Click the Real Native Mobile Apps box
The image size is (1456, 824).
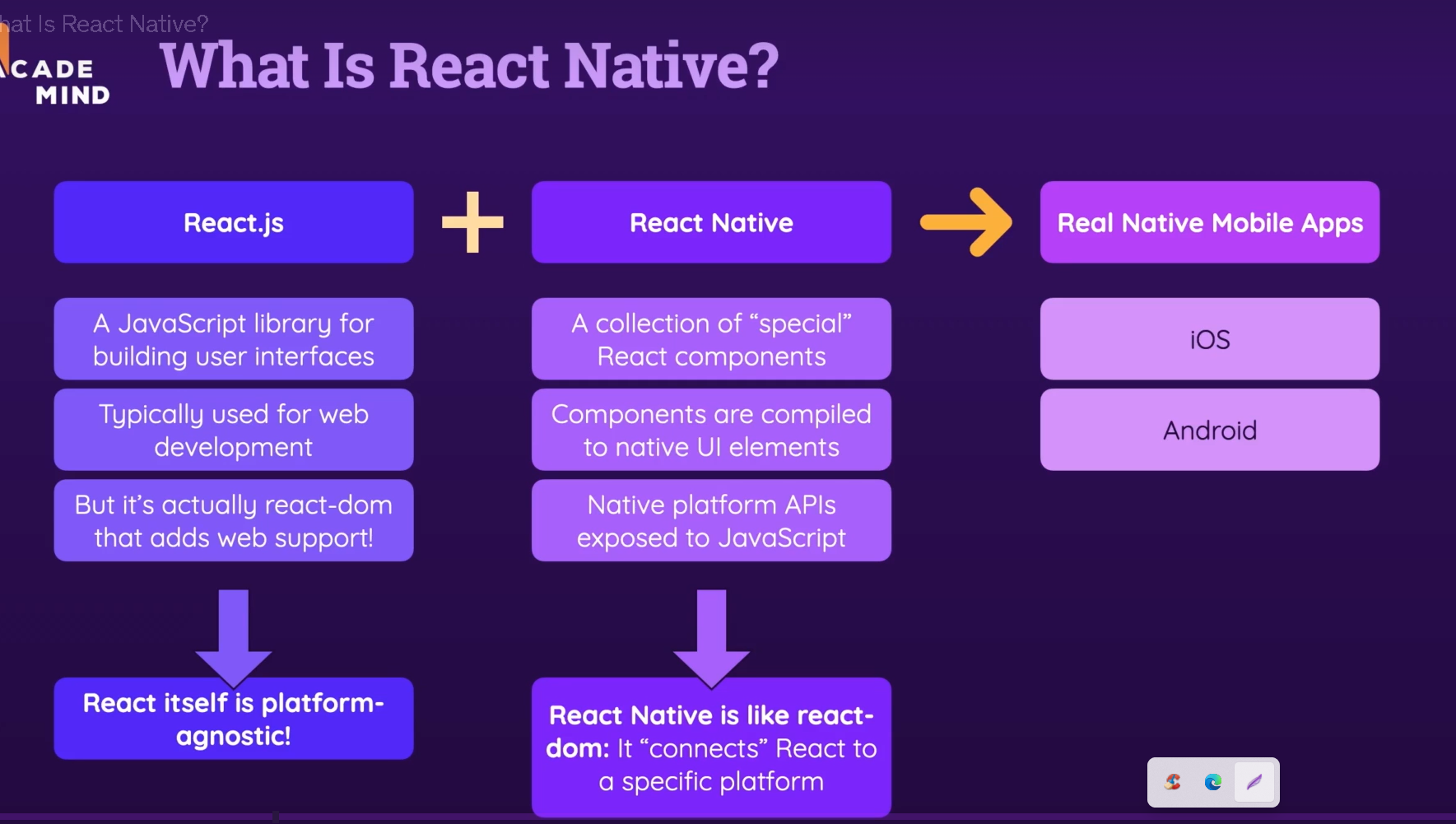point(1209,222)
